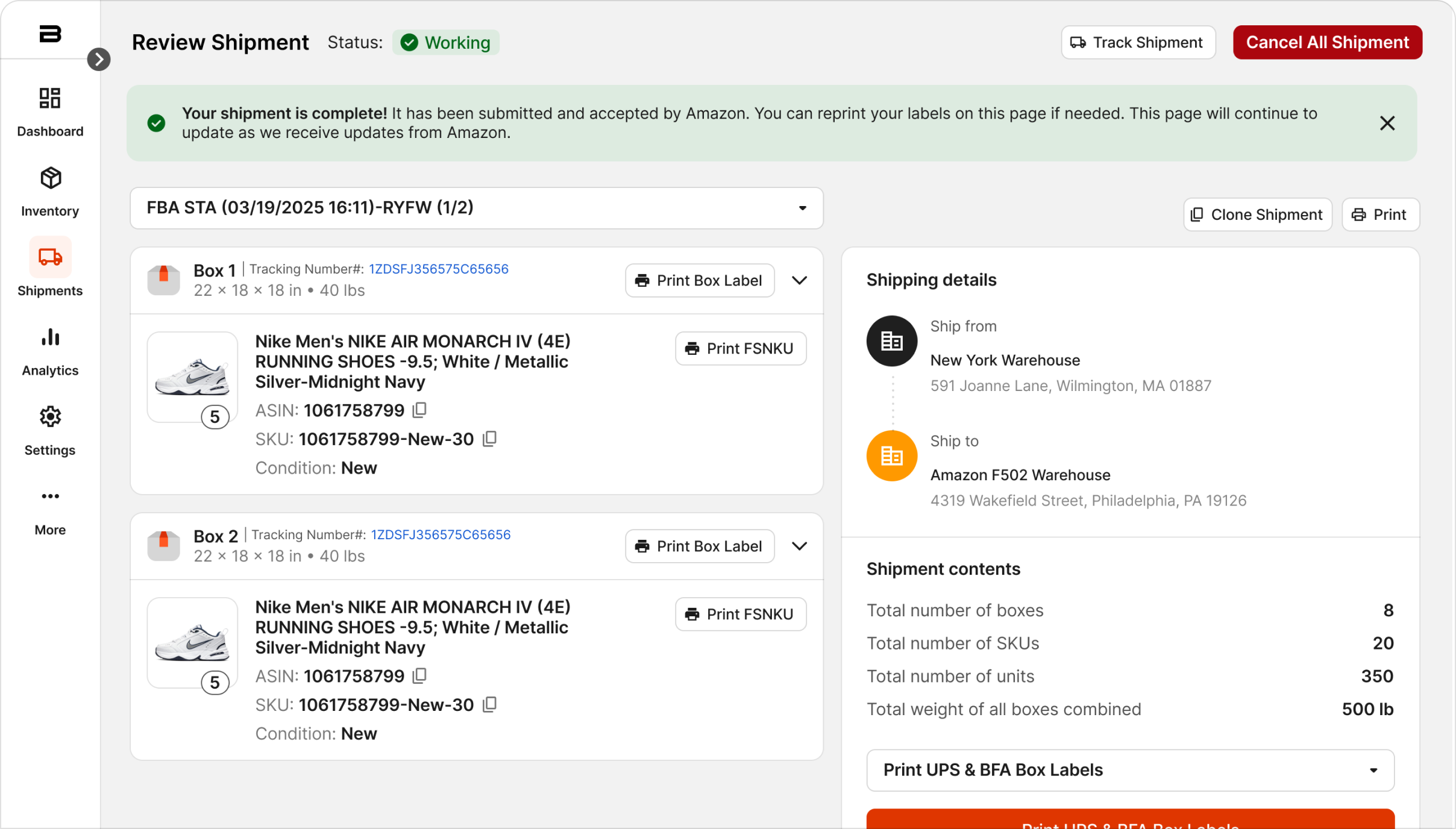This screenshot has height=829, width=1456.
Task: Click address 4319 Wakefield Street, Philadelphia
Action: [x=1088, y=501]
